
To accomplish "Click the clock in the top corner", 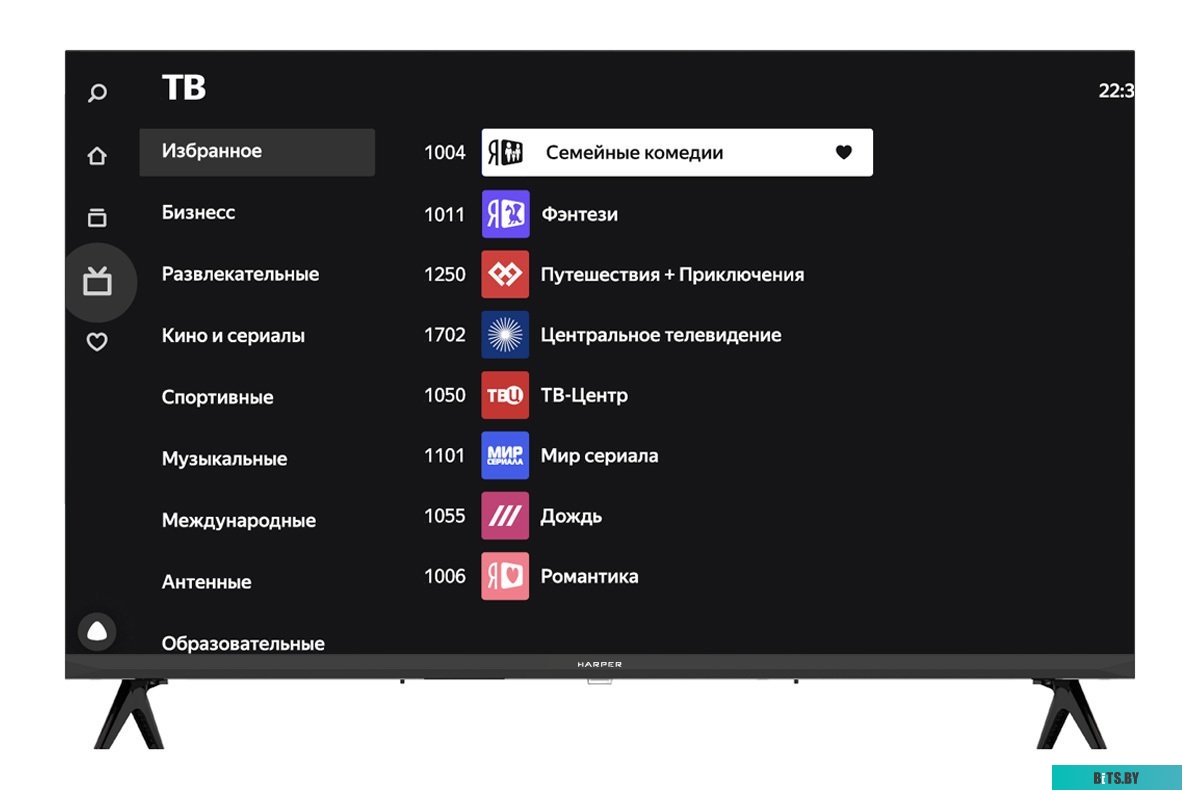I will click(1116, 91).
